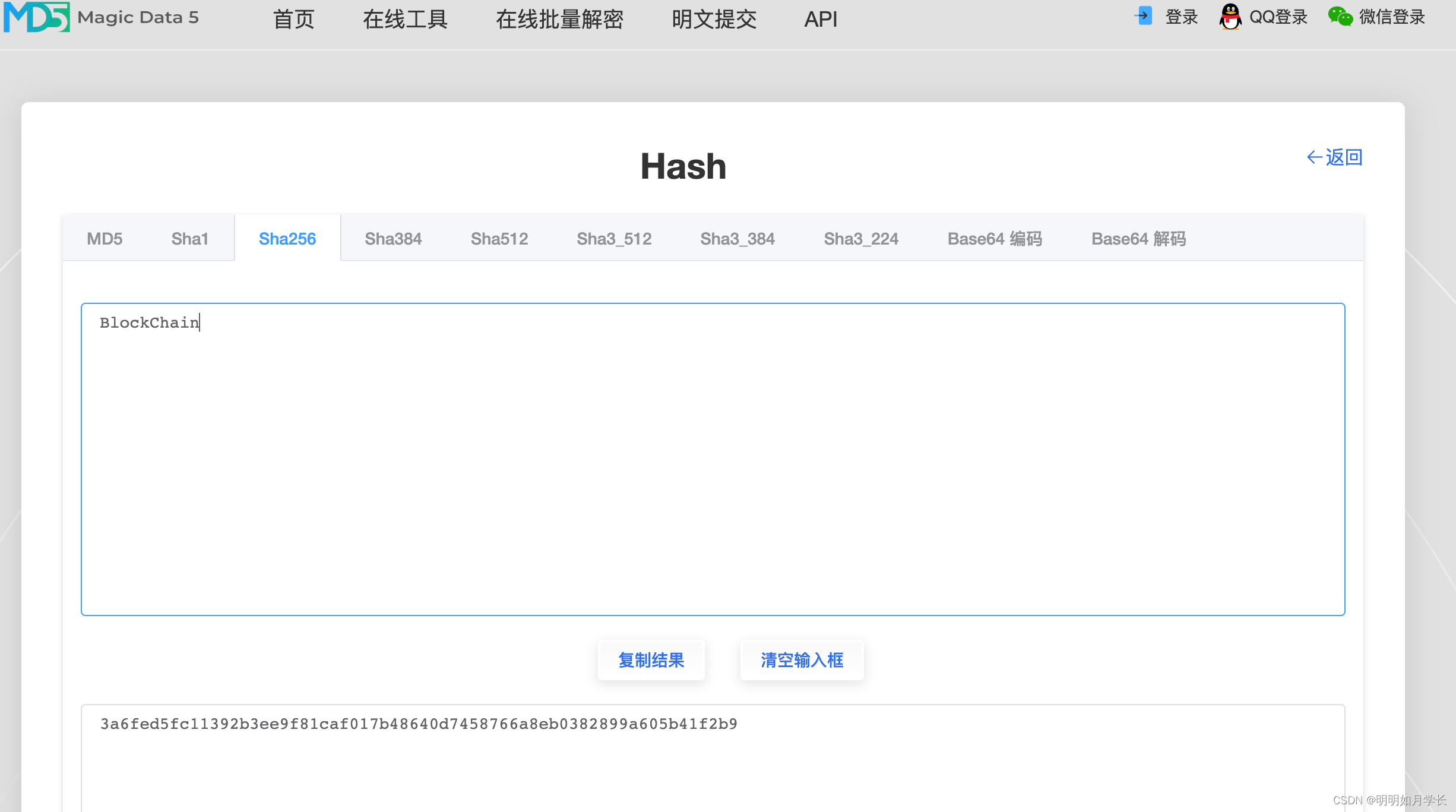Click the 清空输入框 button
Image resolution: width=1456 pixels, height=812 pixels.
[x=802, y=660]
